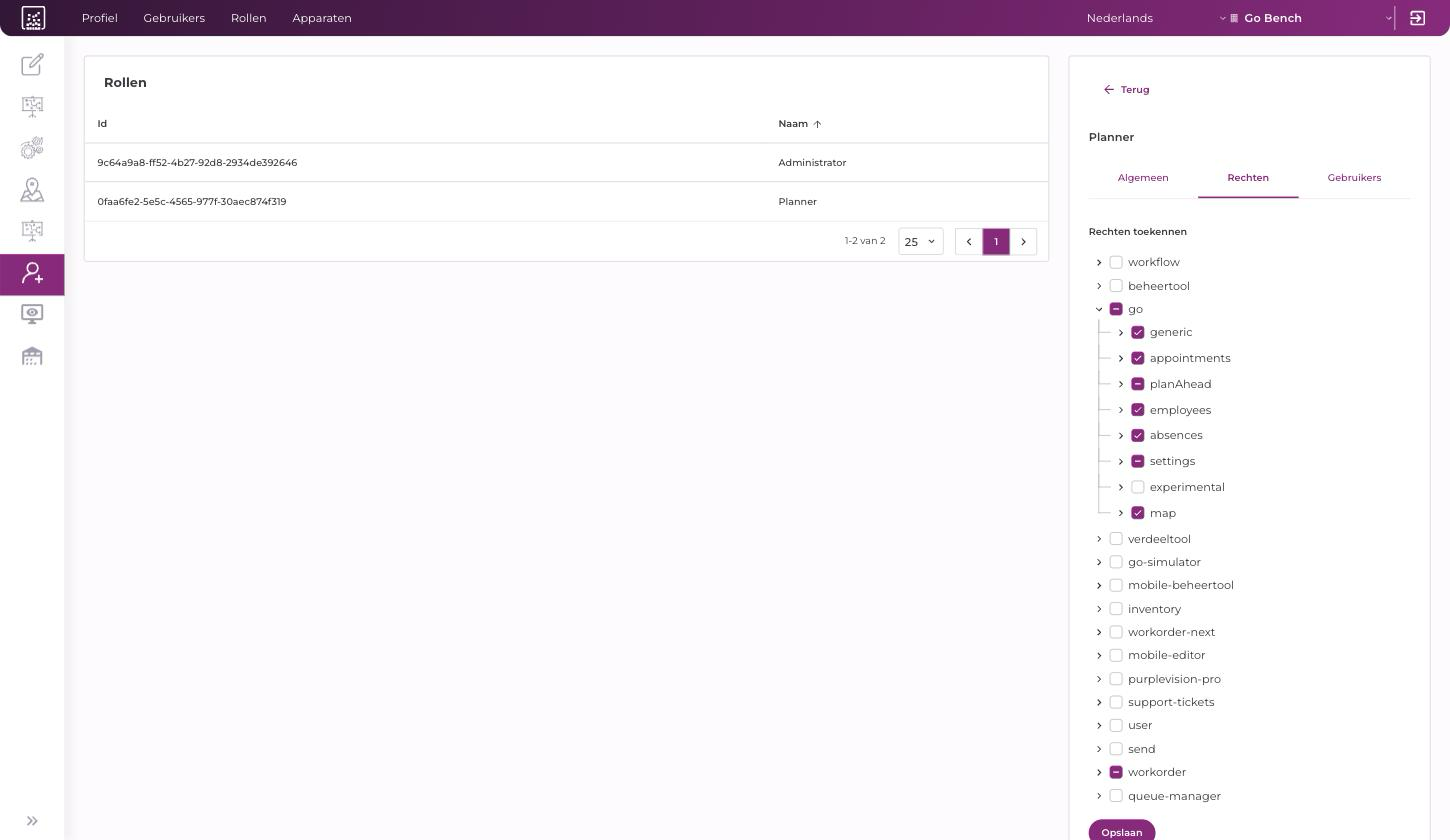Open the planning board icon just above the add-user icon

pos(32,231)
